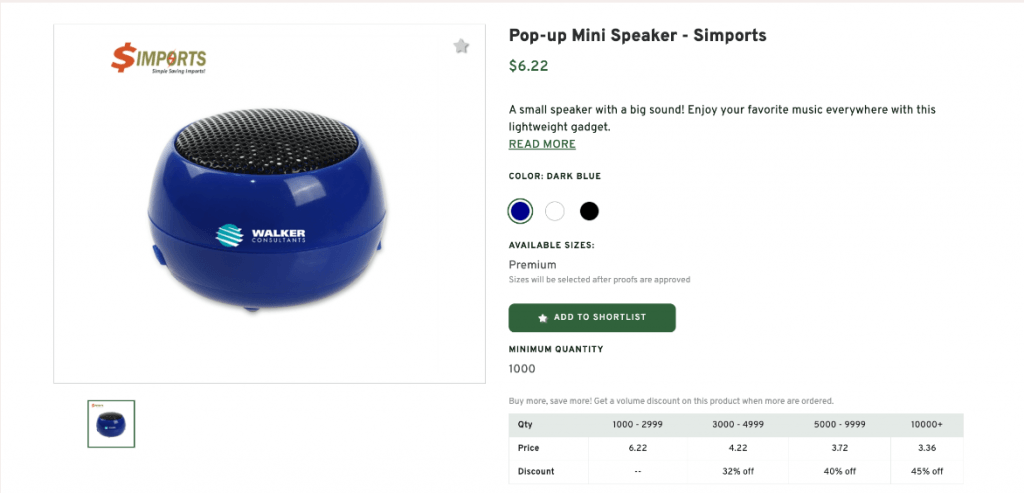The width and height of the screenshot is (1024, 493).
Task: Select the Premium size option
Action: 534,265
